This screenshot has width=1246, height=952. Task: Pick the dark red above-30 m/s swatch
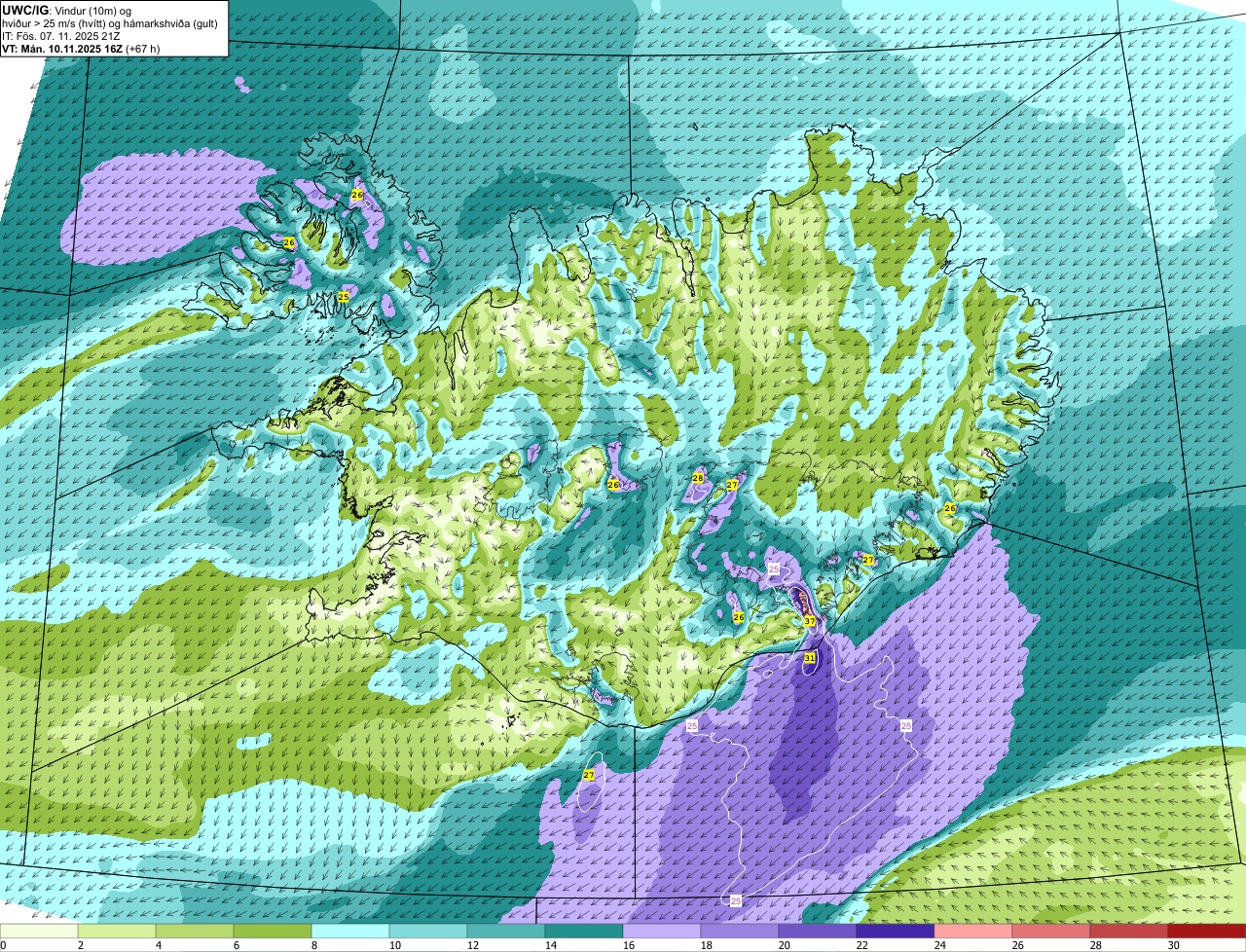[x=1207, y=932]
